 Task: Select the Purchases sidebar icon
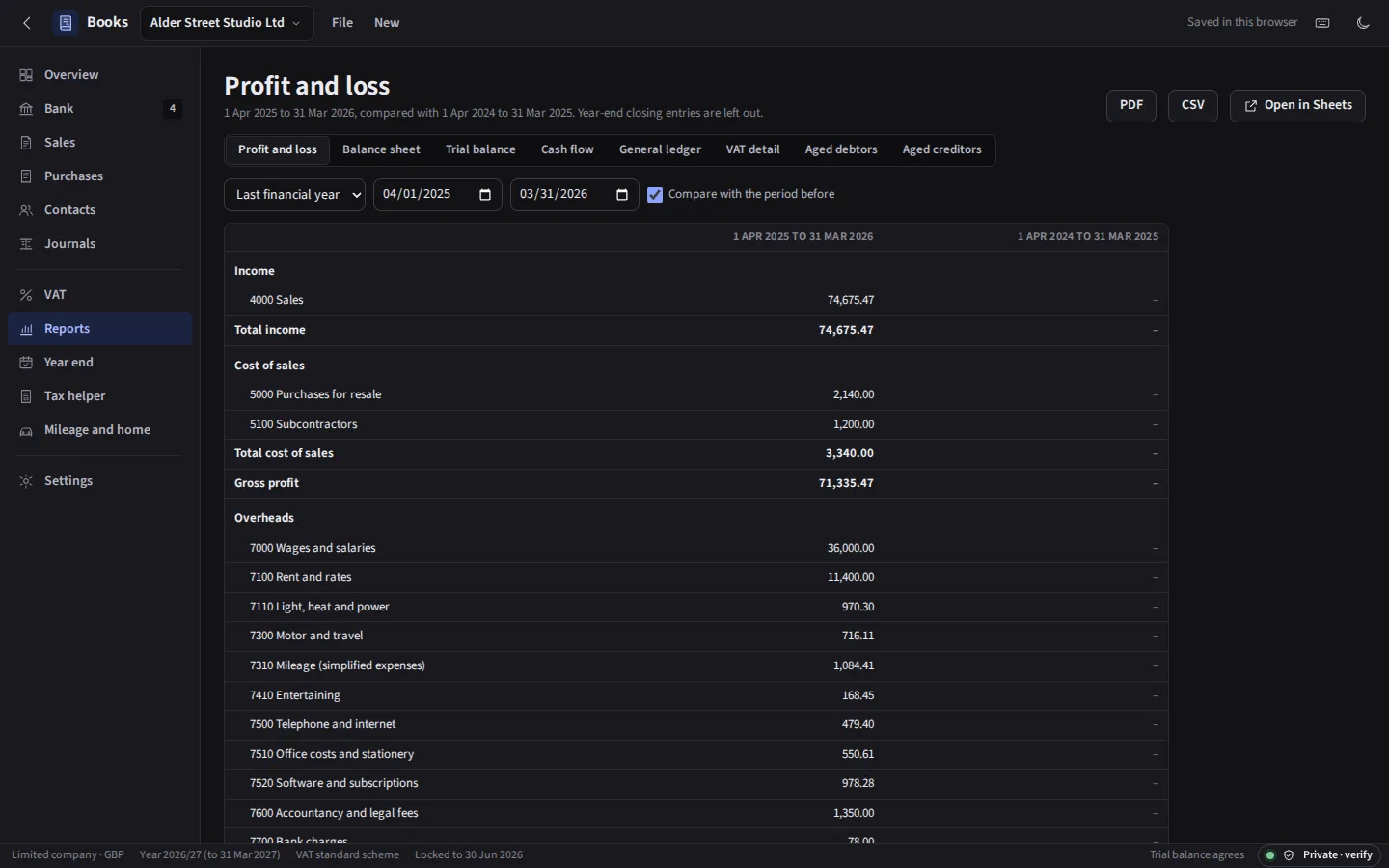point(26,176)
